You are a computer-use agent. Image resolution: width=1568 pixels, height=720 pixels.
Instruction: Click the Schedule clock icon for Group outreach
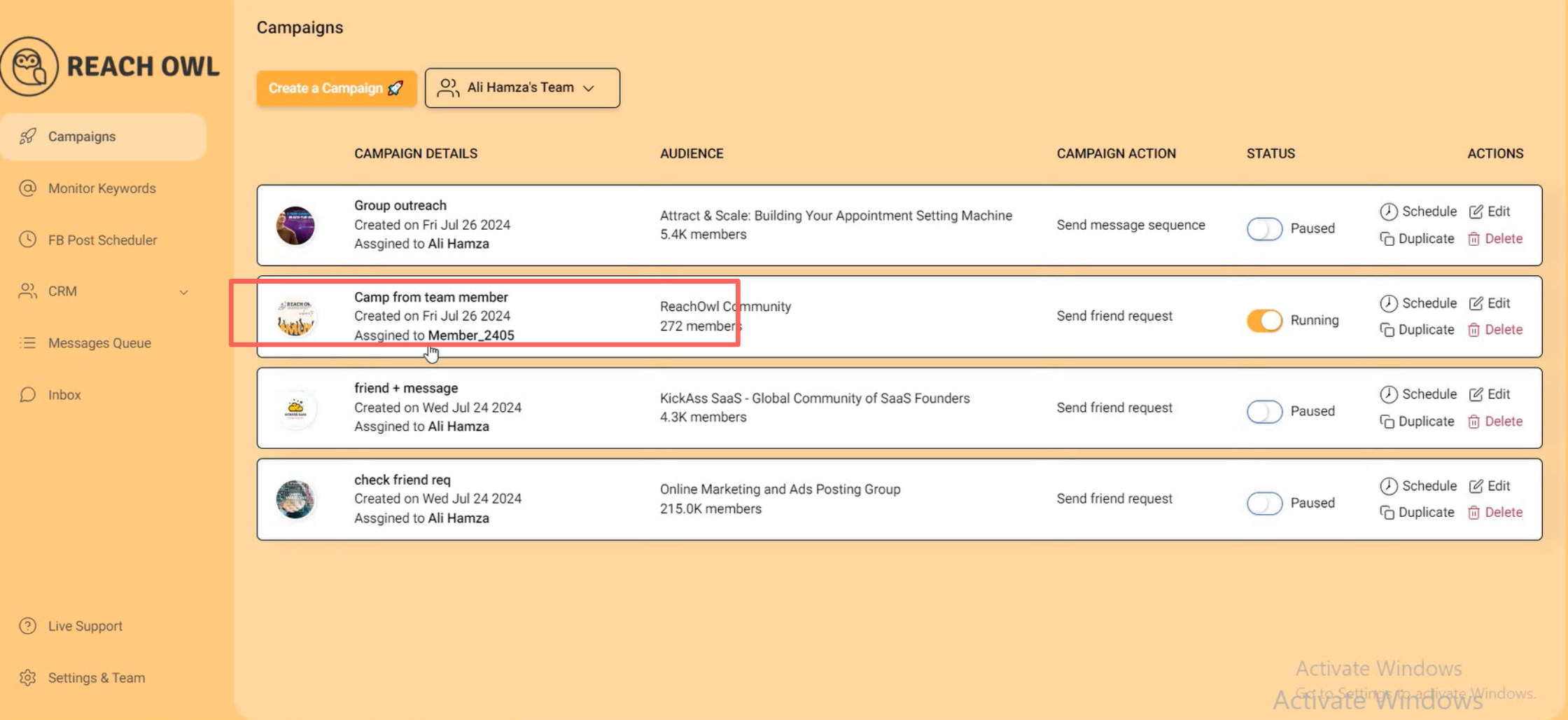[1389, 212]
